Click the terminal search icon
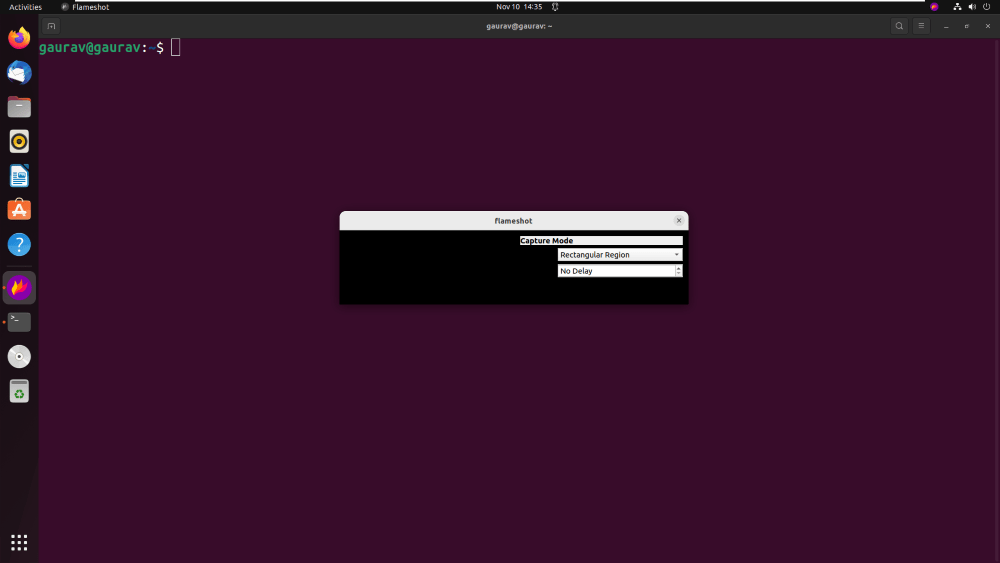Screen dimensions: 1000x563 point(899,26)
